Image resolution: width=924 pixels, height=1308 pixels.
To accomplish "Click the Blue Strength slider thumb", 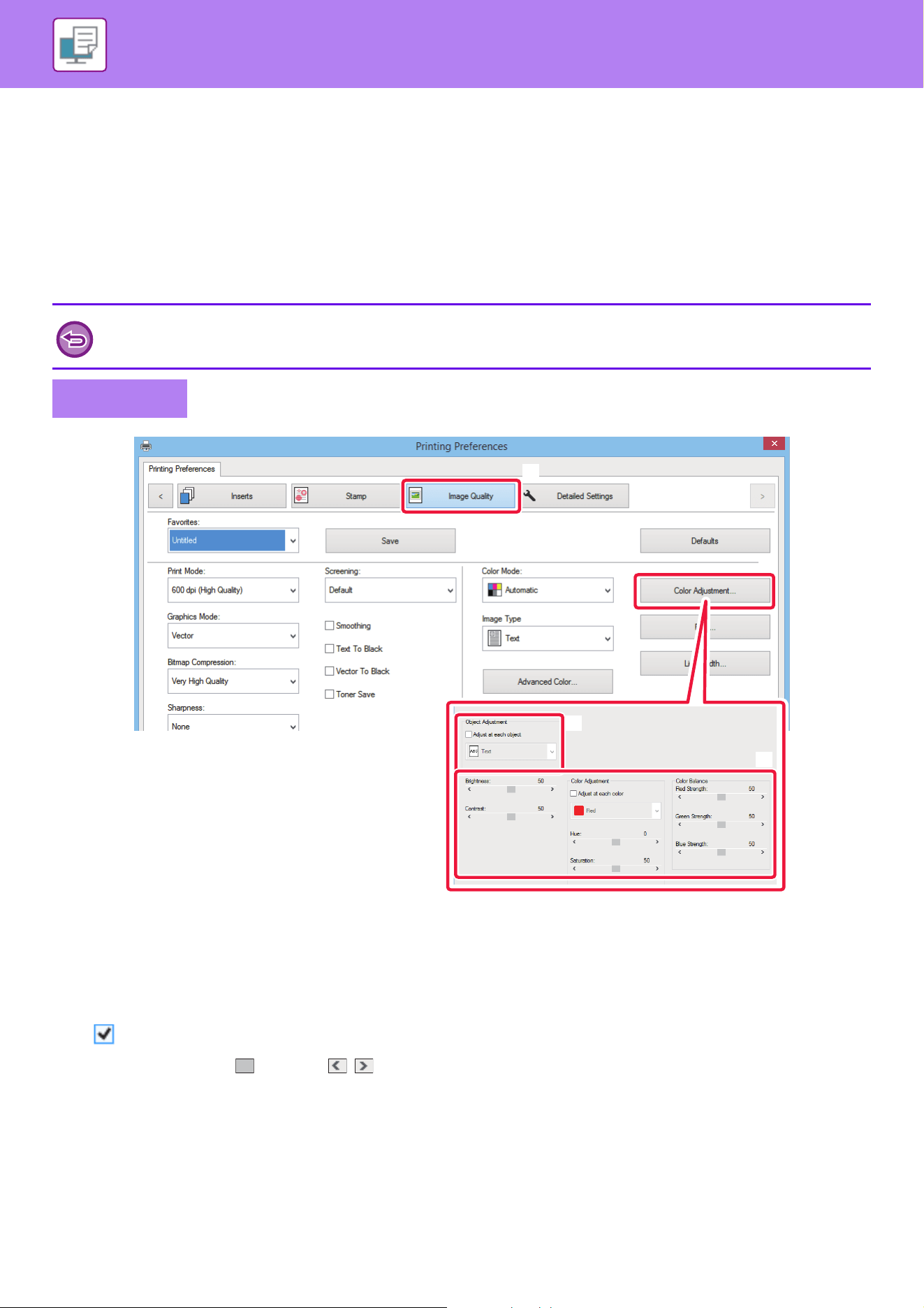I will click(721, 852).
